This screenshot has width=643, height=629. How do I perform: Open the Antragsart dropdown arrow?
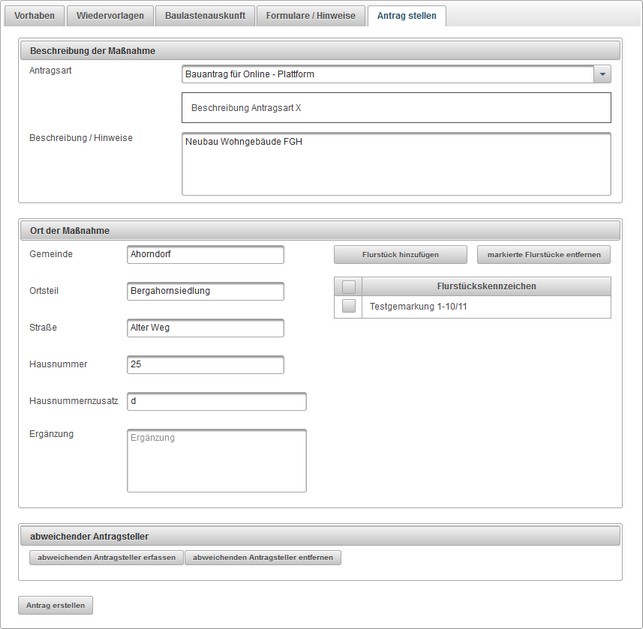[x=602, y=74]
